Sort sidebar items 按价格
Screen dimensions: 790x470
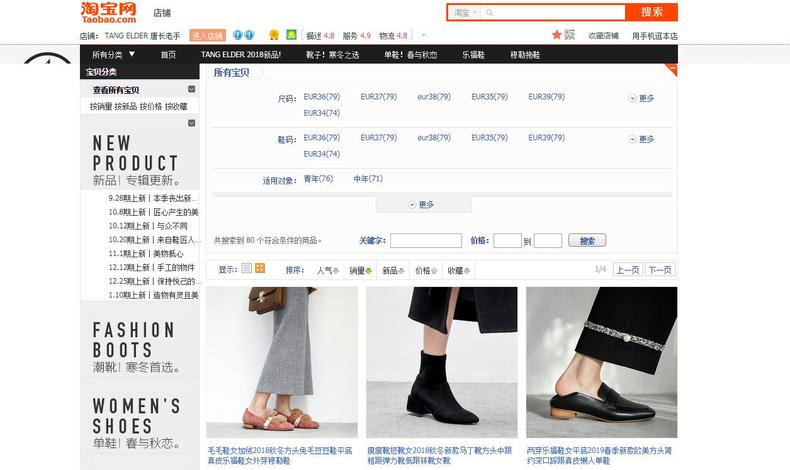coord(151,106)
